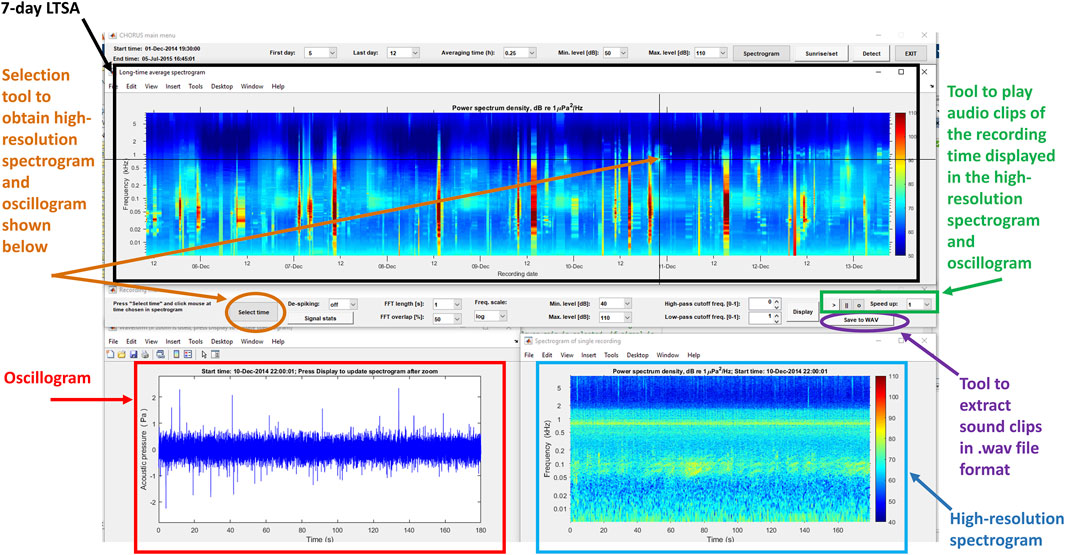Click Print Figure icon in waveform window toolbar

pyautogui.click(x=145, y=354)
